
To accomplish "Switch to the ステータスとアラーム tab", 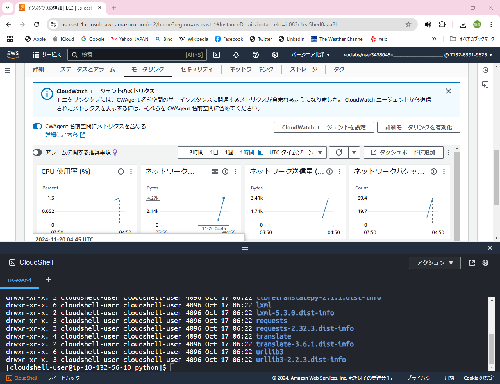I will 88,70.
